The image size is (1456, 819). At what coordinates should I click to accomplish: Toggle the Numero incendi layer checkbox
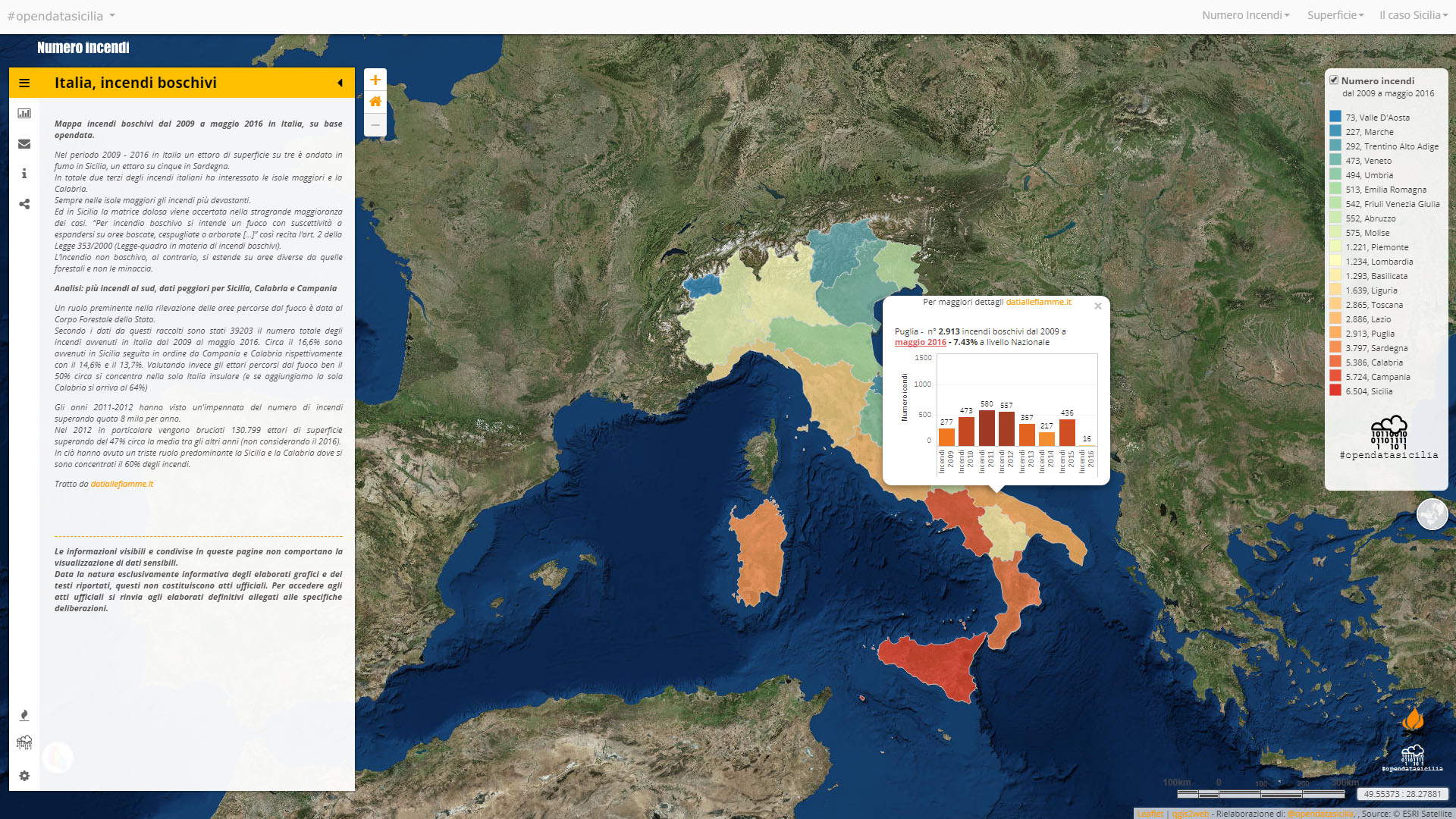click(1334, 80)
